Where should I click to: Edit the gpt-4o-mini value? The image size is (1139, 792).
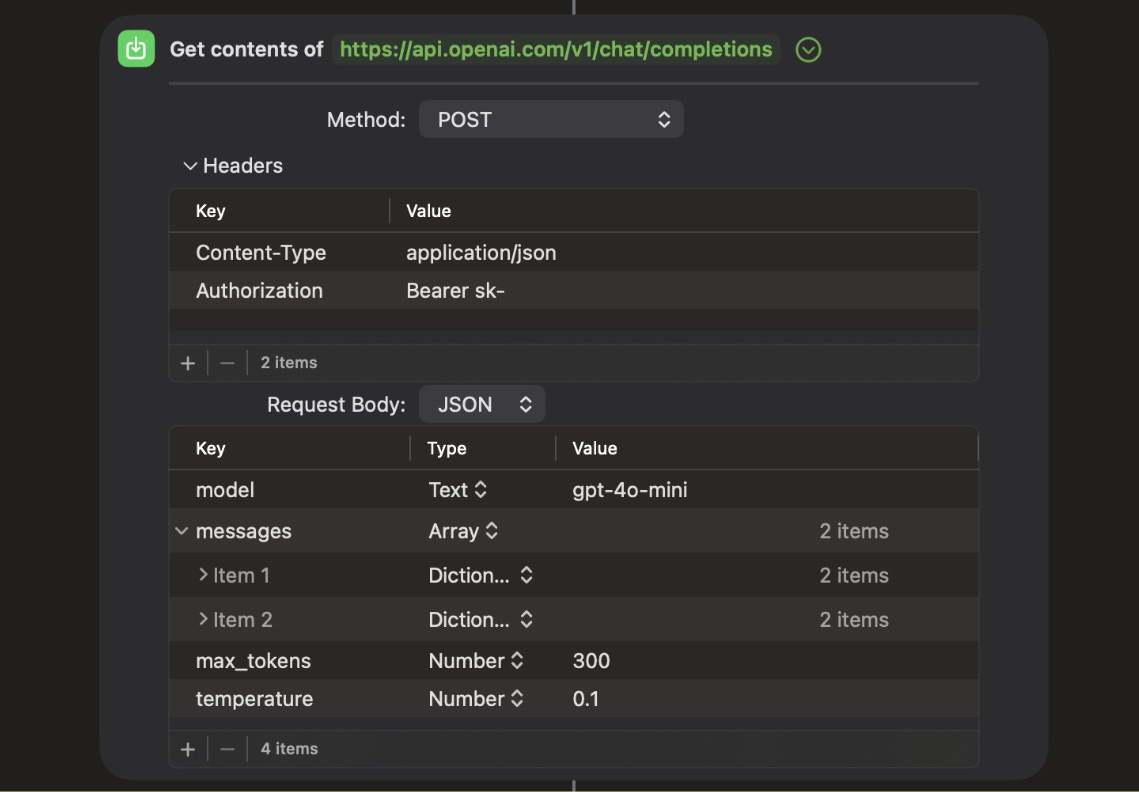[630, 490]
